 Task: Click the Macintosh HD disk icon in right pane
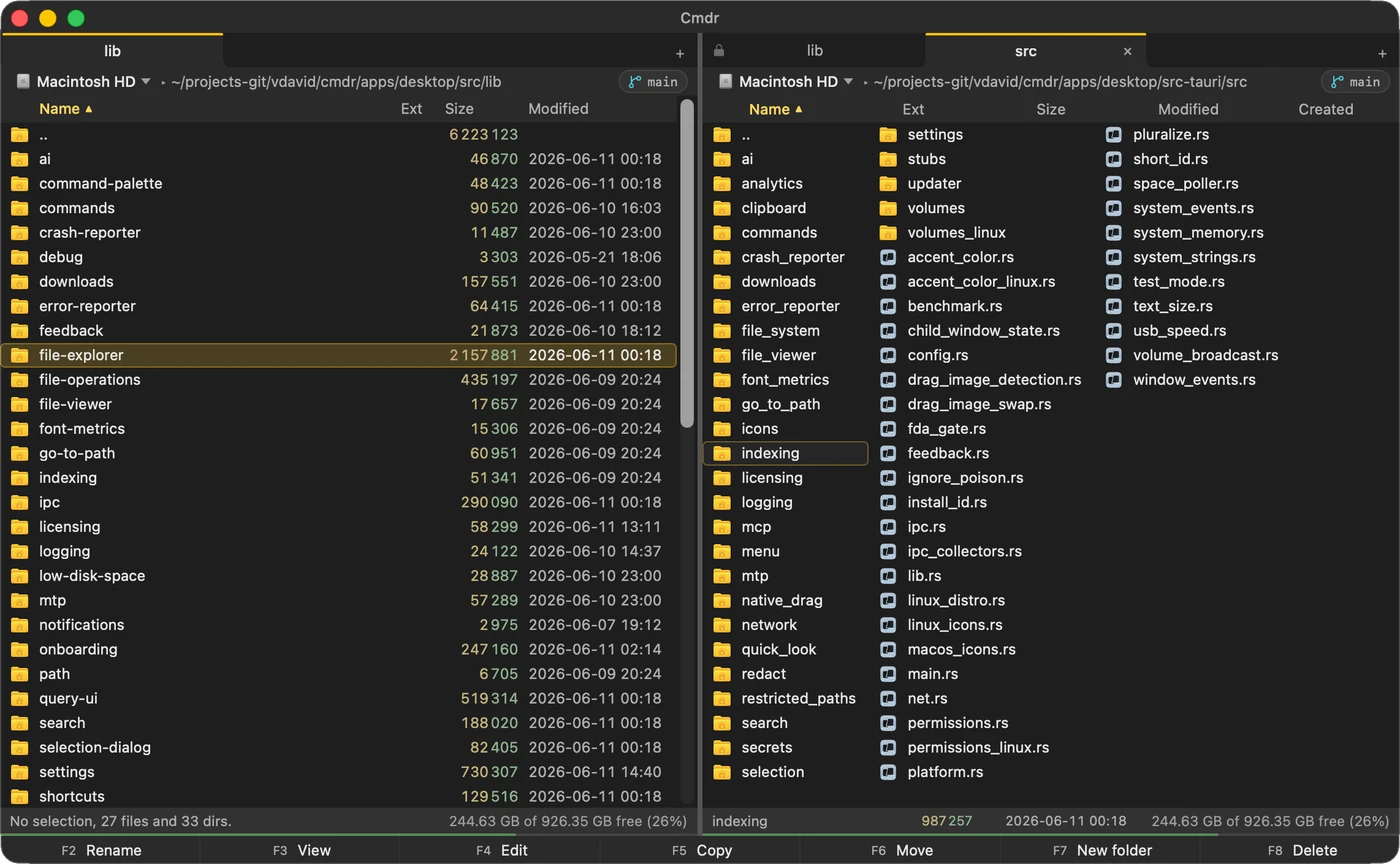tap(726, 82)
